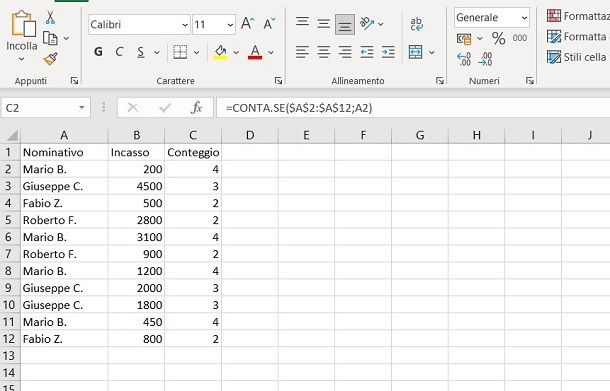Align text left

pos(302,52)
